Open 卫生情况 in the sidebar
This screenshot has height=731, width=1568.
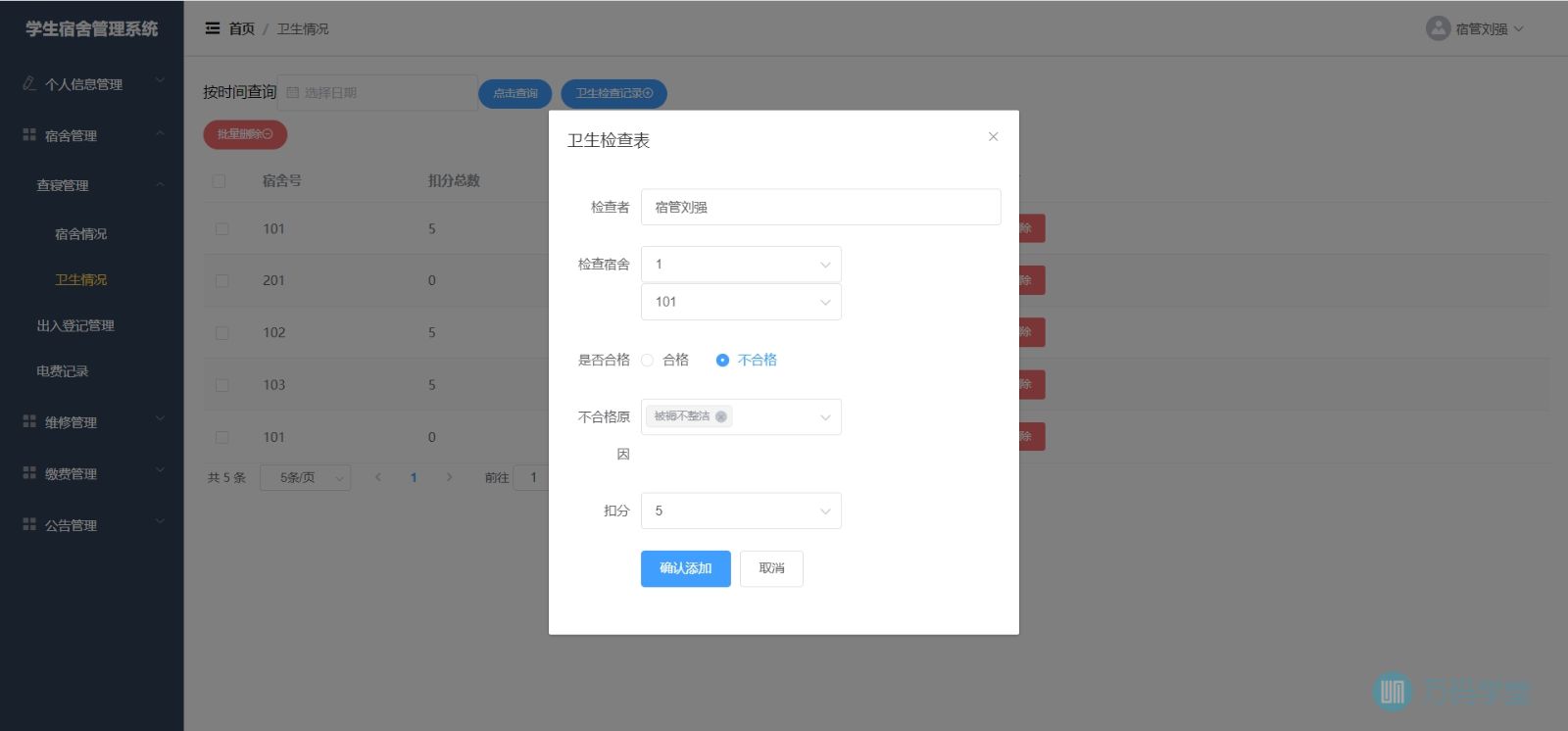(x=80, y=279)
